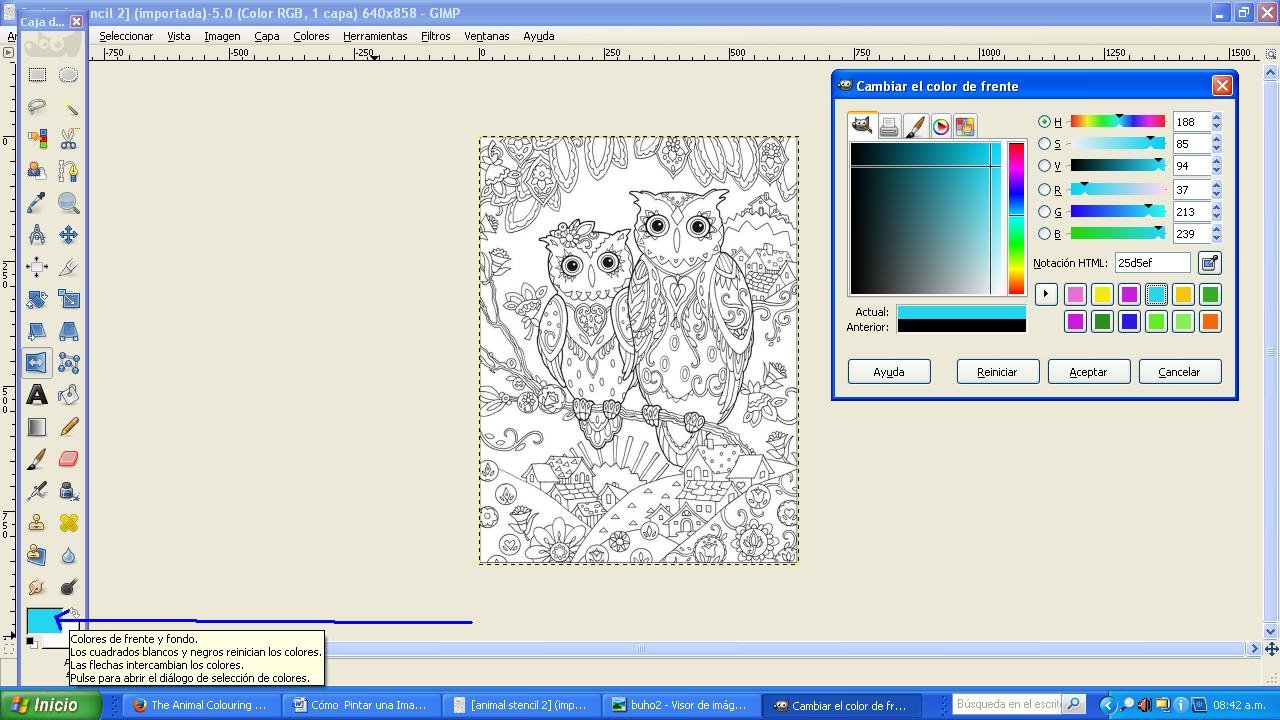This screenshot has width=1280, height=720.
Task: Select the Scissors Select tool
Action: click(68, 139)
